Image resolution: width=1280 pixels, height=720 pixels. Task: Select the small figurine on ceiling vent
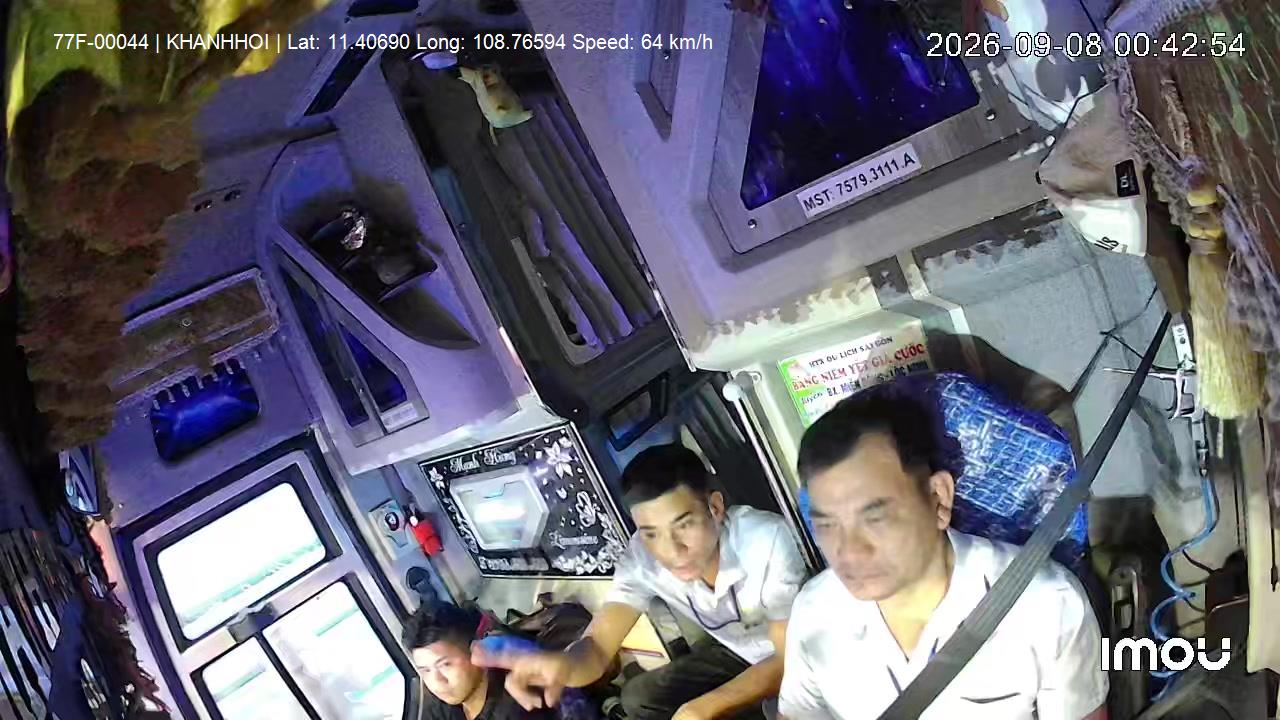click(494, 95)
